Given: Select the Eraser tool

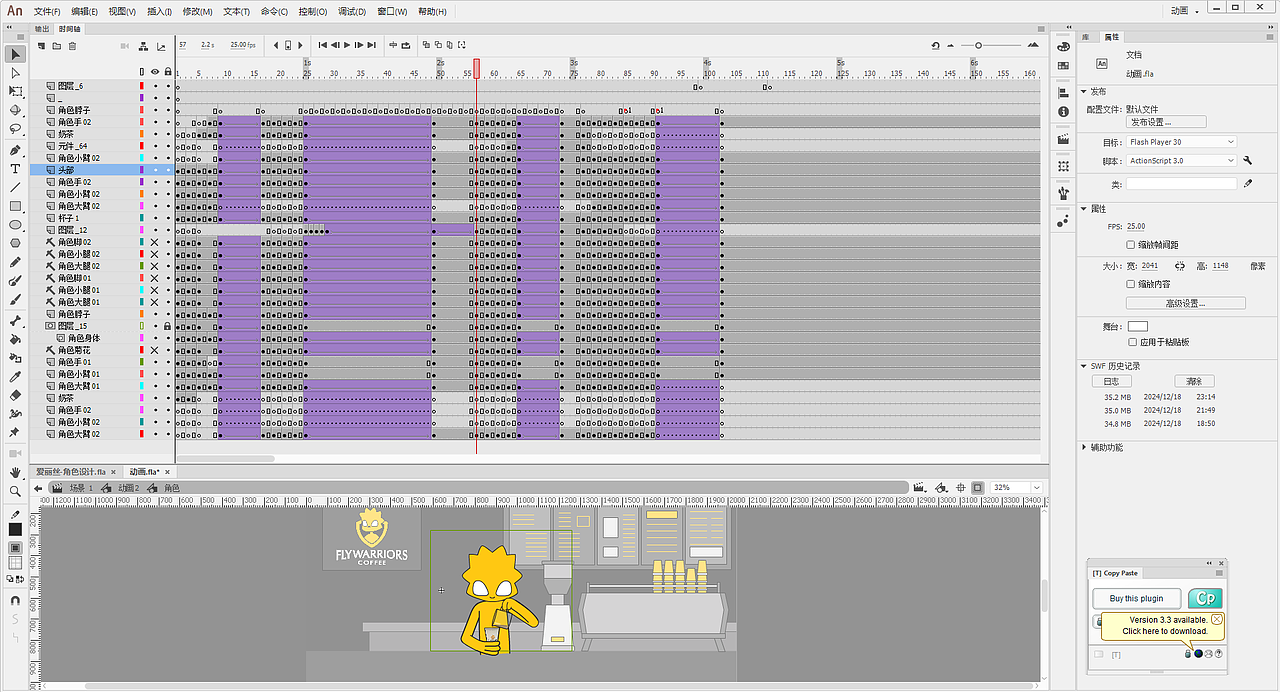Looking at the screenshot, I should coord(15,395).
